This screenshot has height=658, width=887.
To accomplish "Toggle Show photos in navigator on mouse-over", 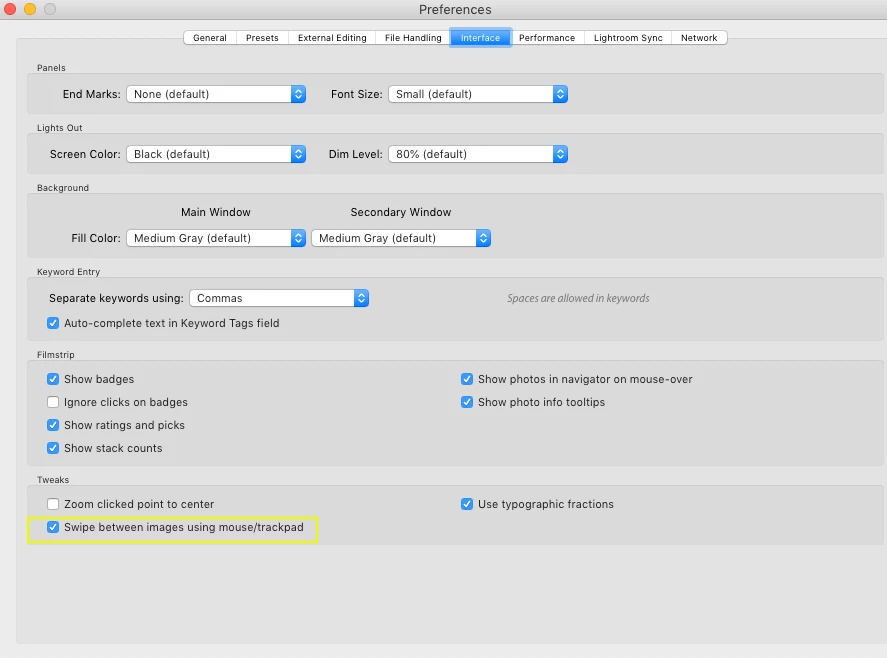I will click(x=467, y=379).
